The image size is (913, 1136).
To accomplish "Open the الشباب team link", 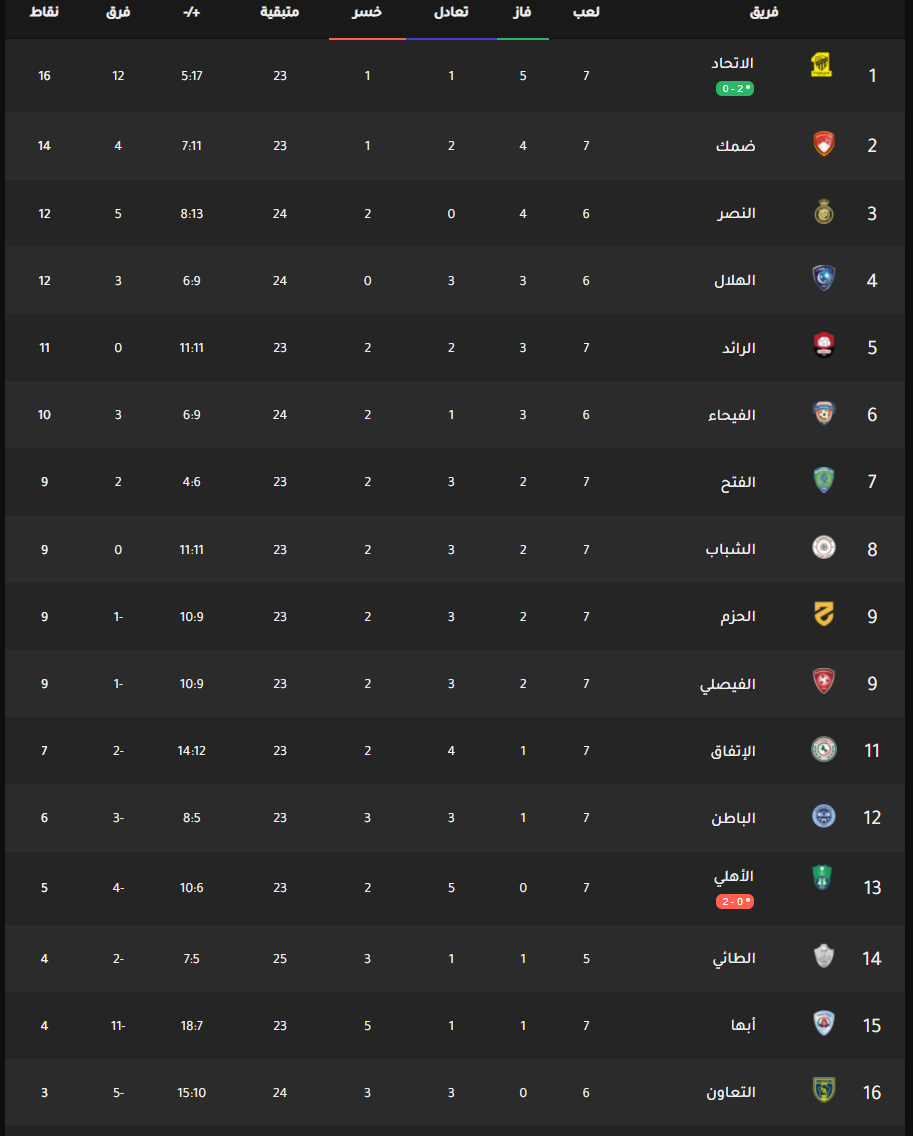I will (x=730, y=549).
